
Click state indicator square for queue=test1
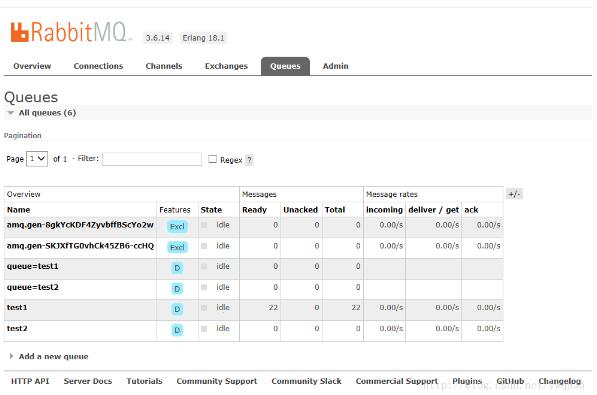click(x=204, y=266)
